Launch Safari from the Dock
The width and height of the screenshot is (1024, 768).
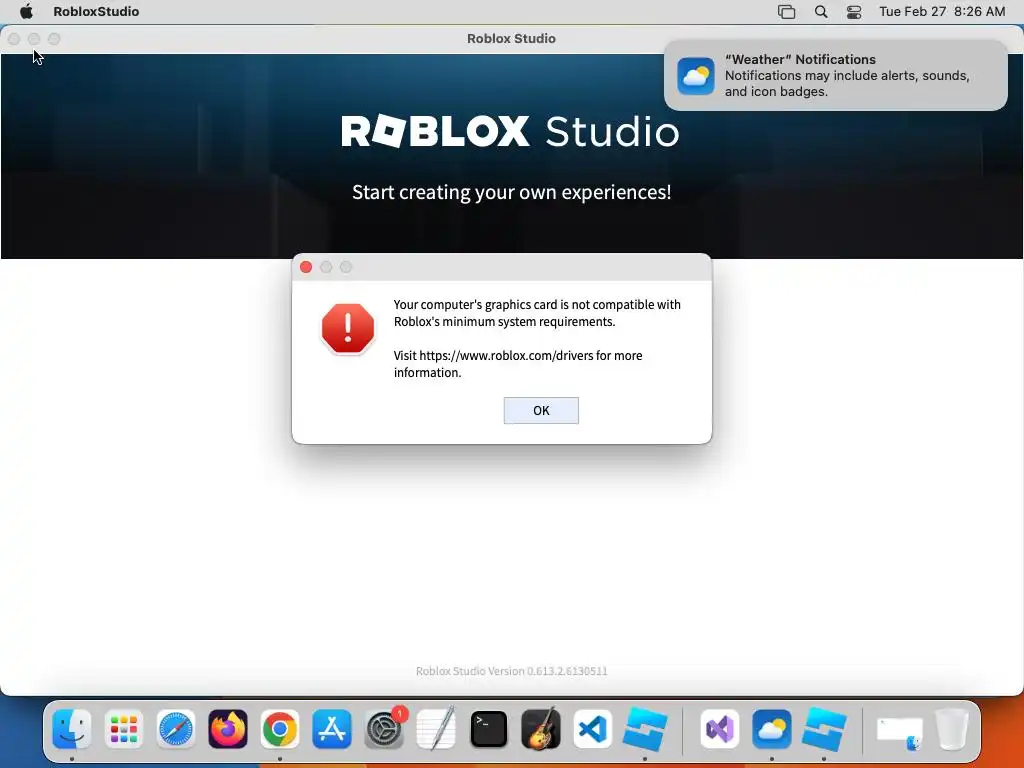click(x=176, y=729)
